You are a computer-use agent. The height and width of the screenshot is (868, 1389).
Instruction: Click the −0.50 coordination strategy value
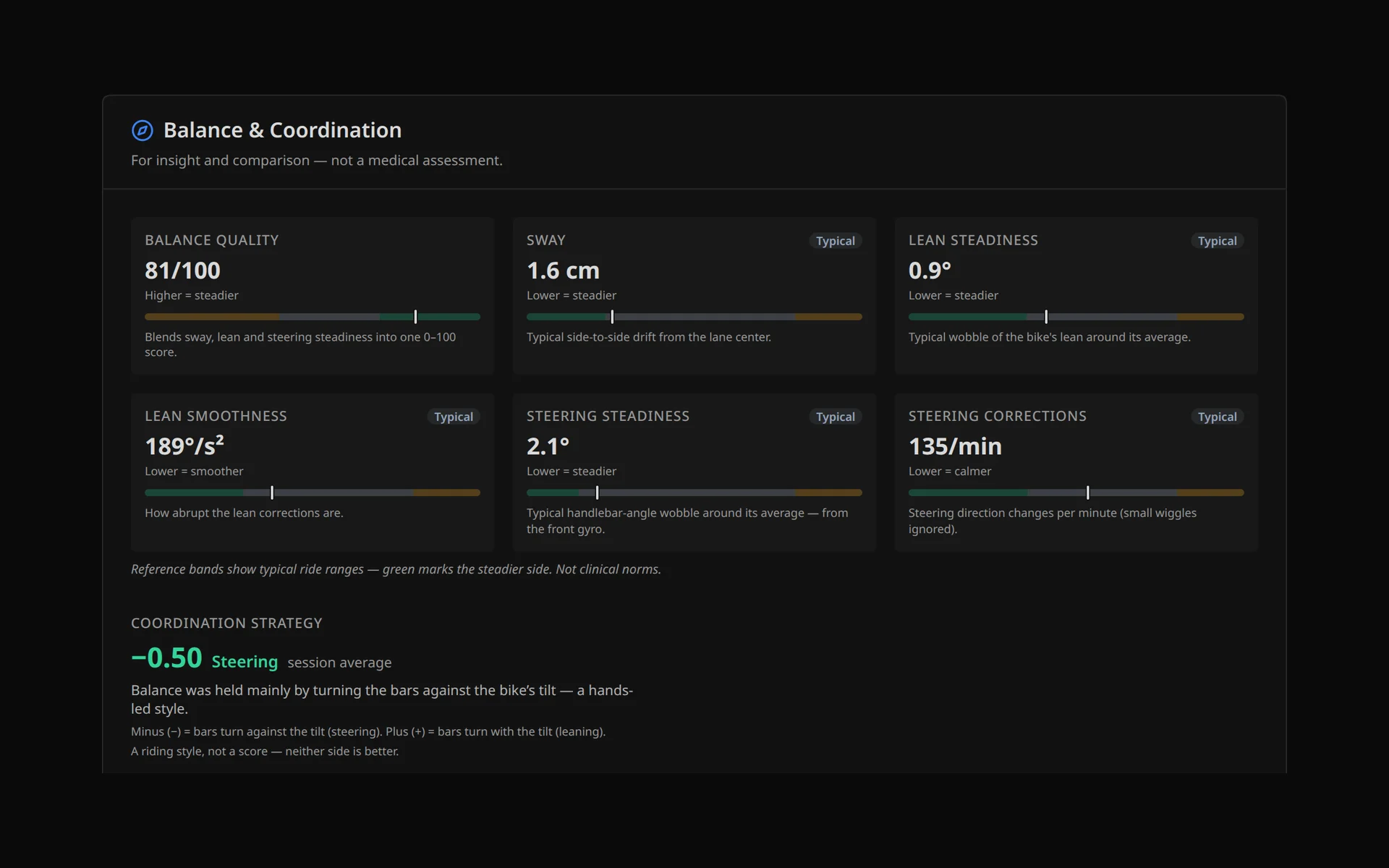coord(166,658)
